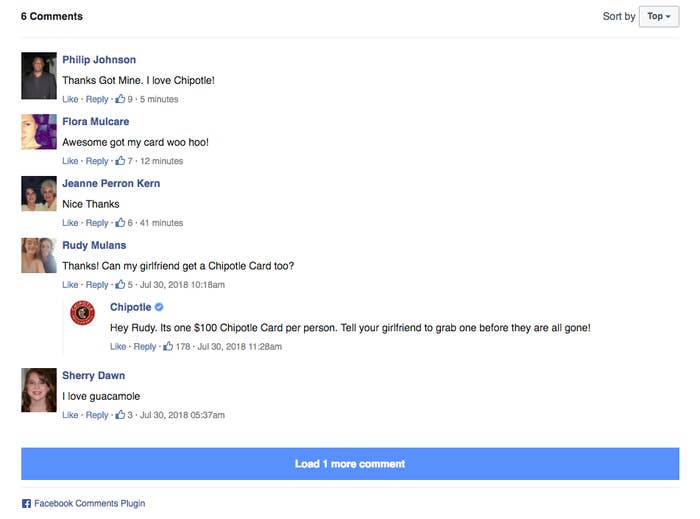Click the thumbs-up icon on Flora Mulcare's comment

pos(120,161)
